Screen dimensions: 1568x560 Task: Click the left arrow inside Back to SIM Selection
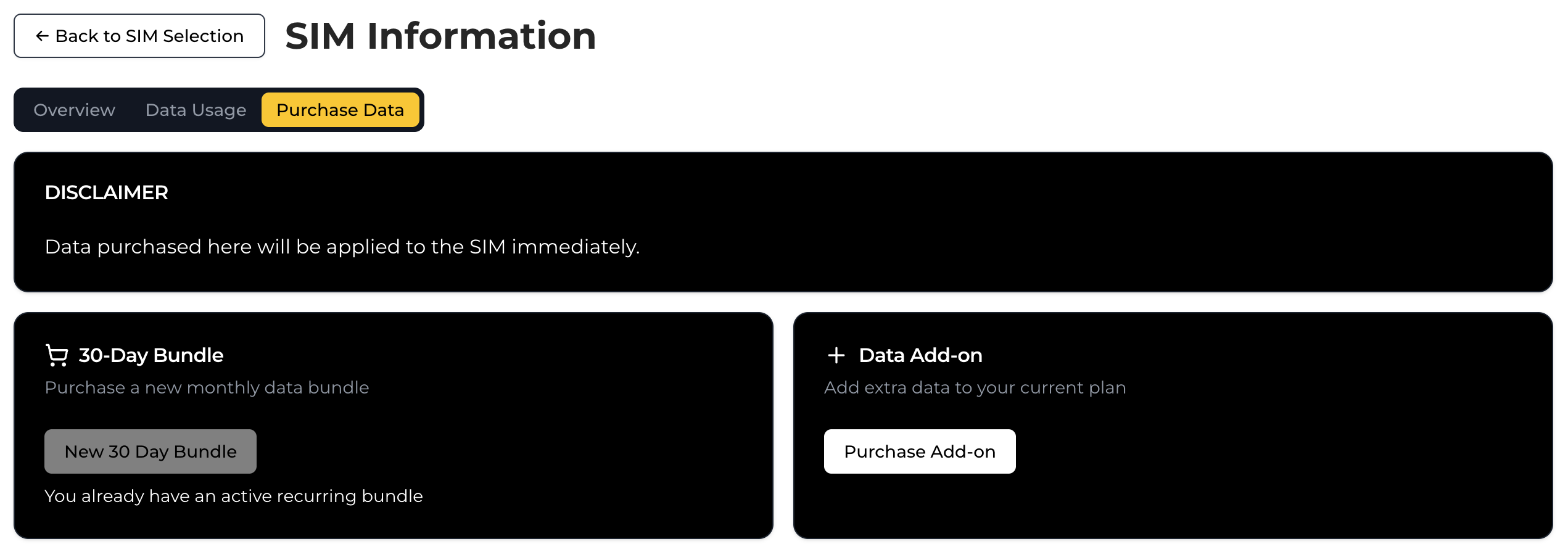pos(41,36)
